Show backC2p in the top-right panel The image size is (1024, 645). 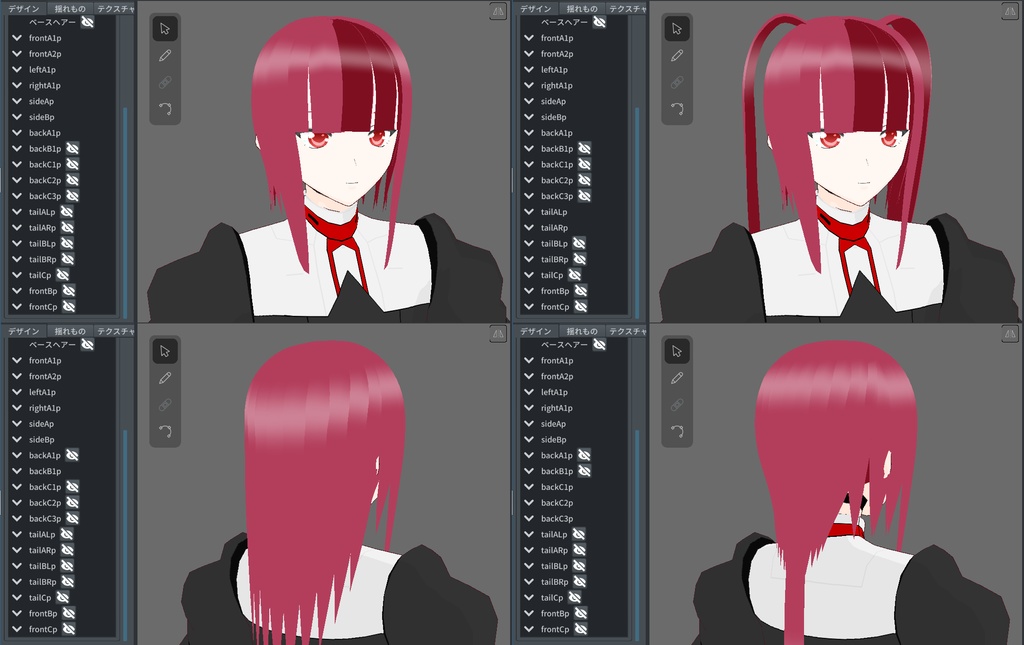click(x=584, y=180)
